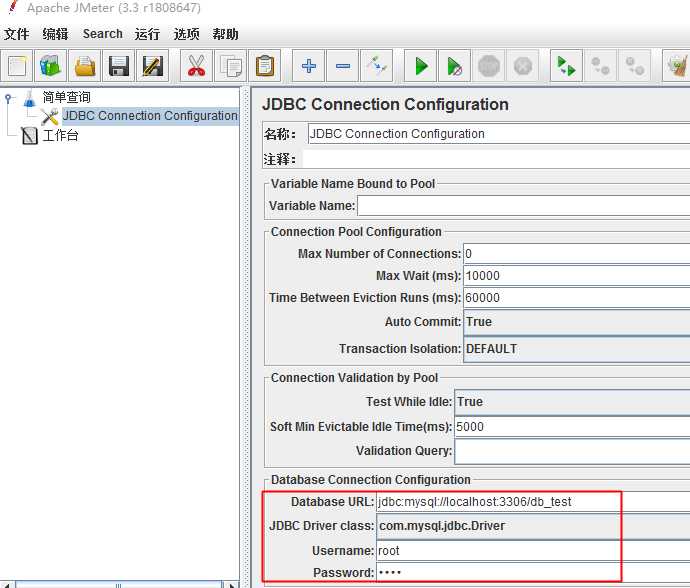Image resolution: width=690 pixels, height=588 pixels.
Task: Click the JDBC config wrench icon in tree
Action: pyautogui.click(x=49, y=117)
